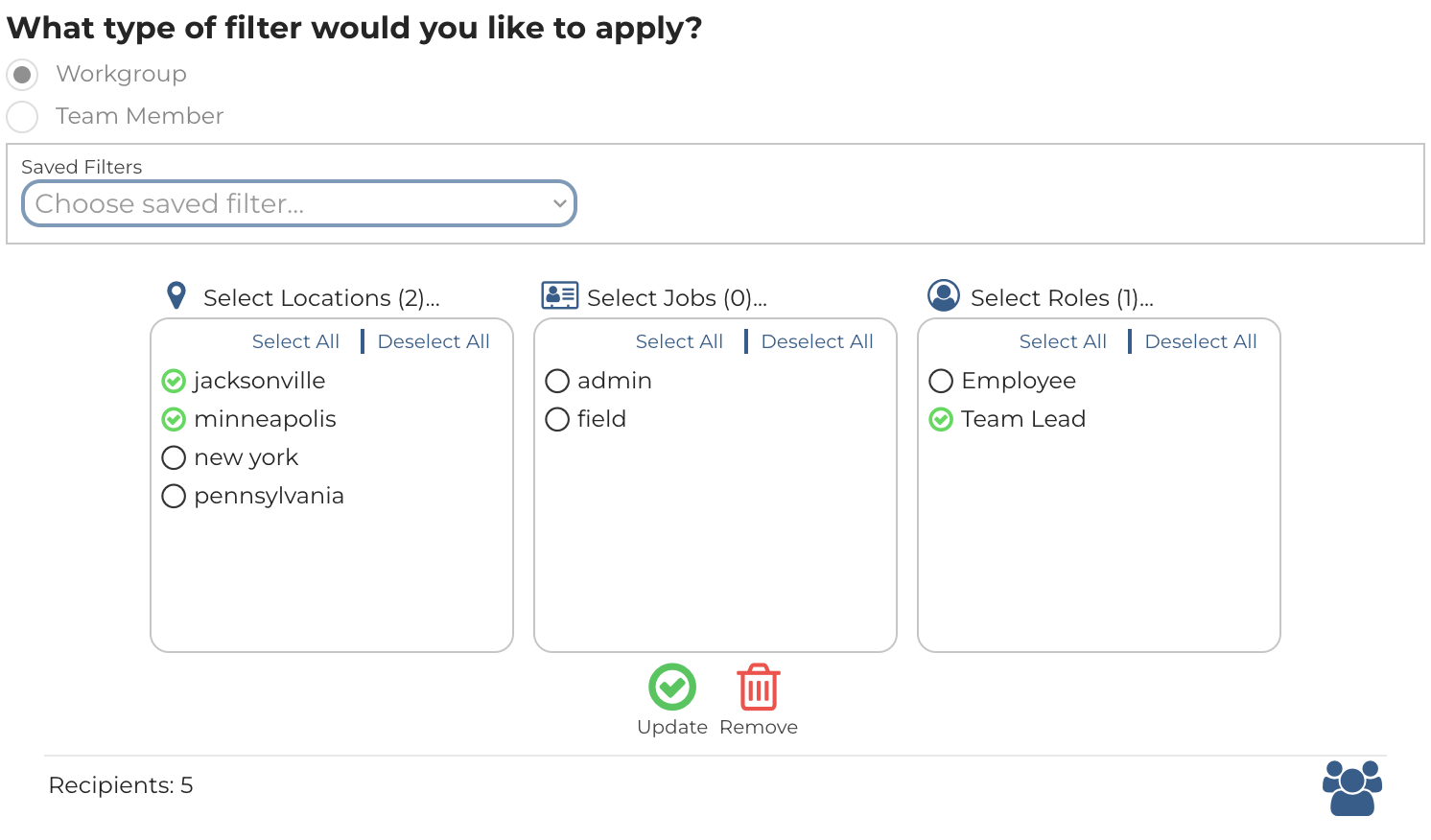Click the jobs ID card icon
1431x840 pixels.
(559, 295)
